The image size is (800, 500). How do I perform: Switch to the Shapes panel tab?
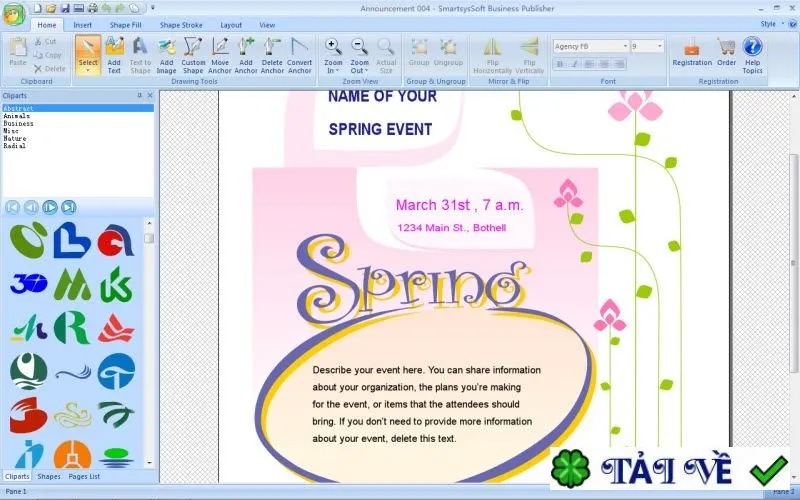(49, 477)
